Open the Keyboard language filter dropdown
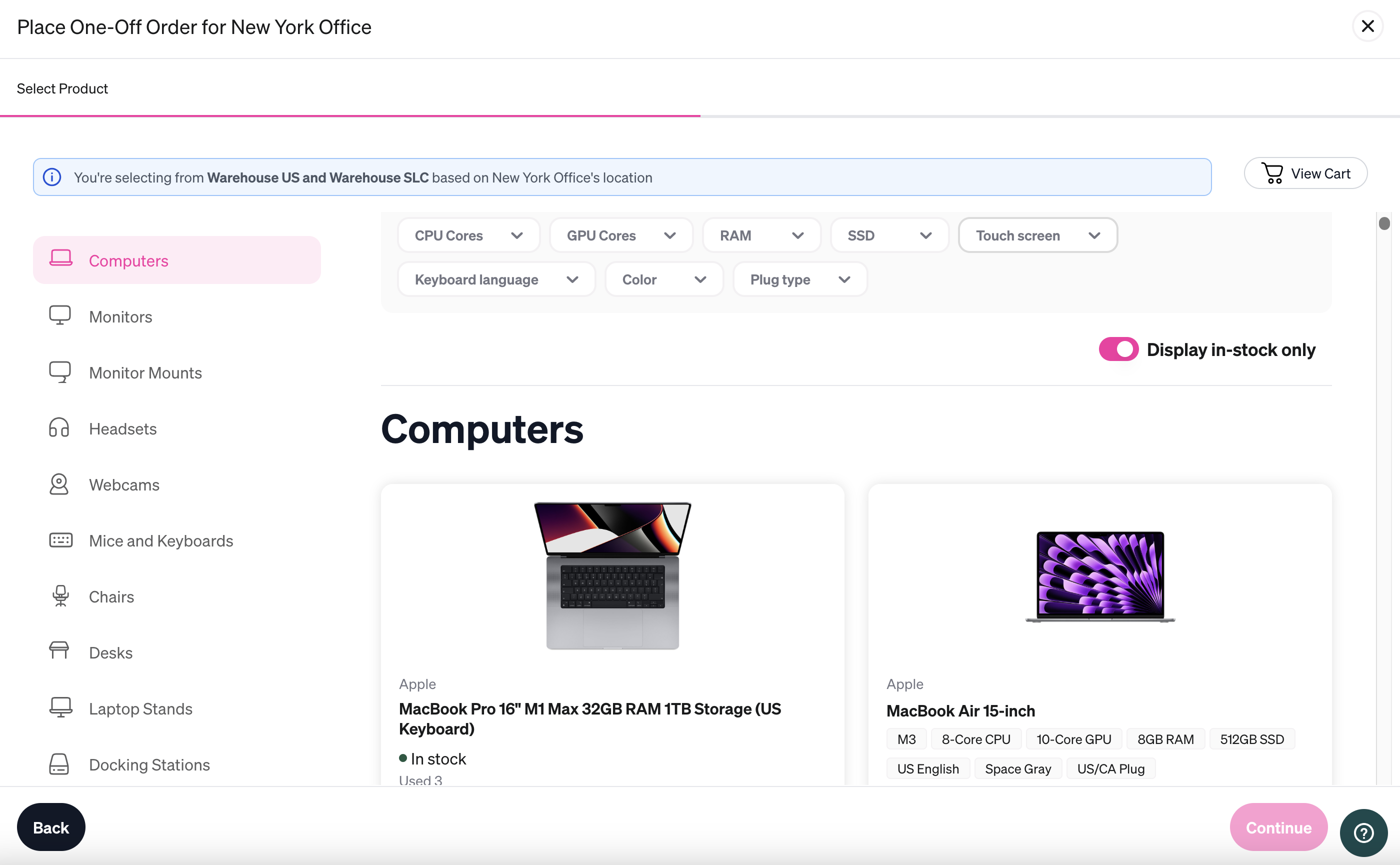 click(x=496, y=279)
